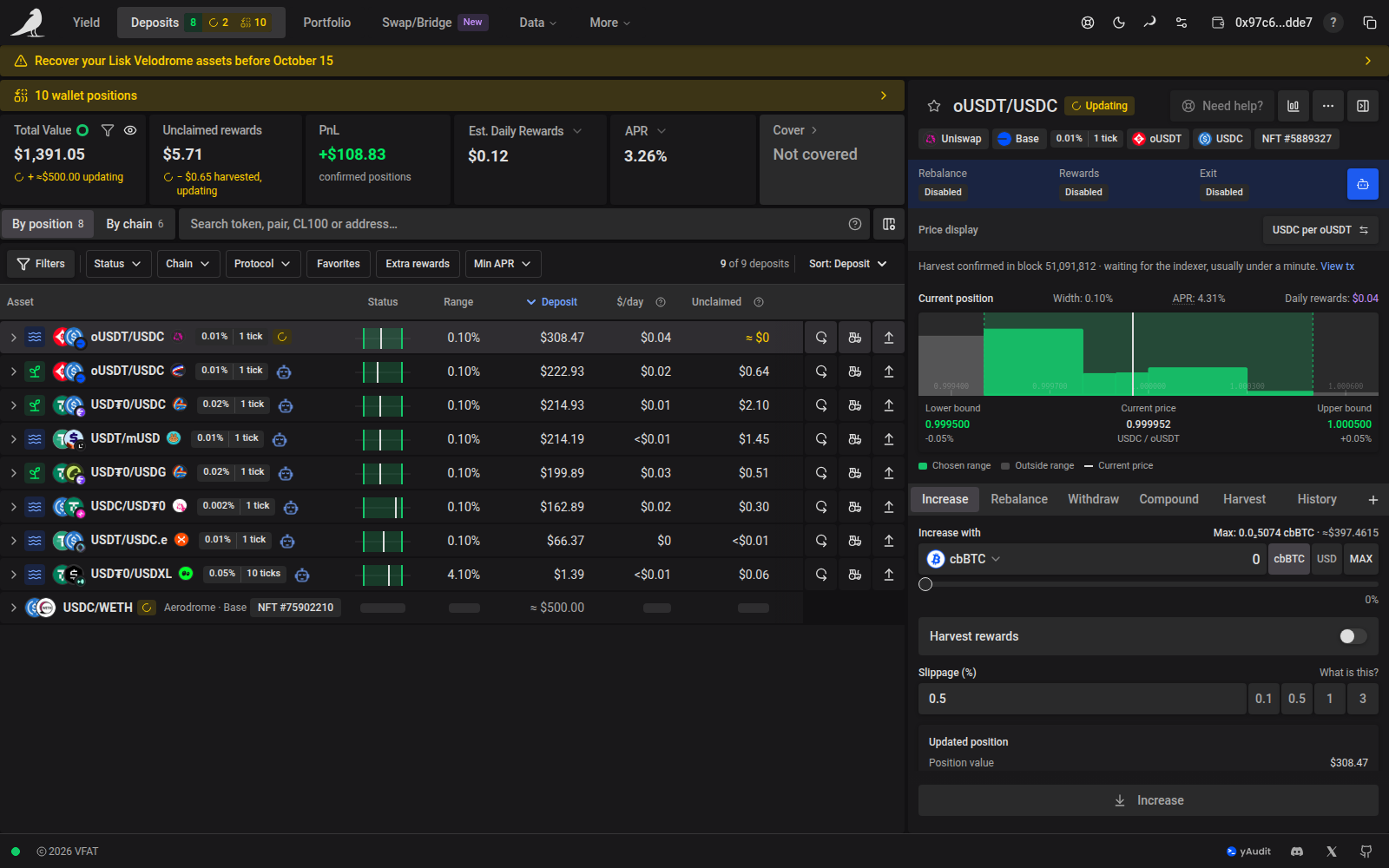Click the scythe icon in the top bar
Screen dimensions: 1389x868
point(1150,23)
